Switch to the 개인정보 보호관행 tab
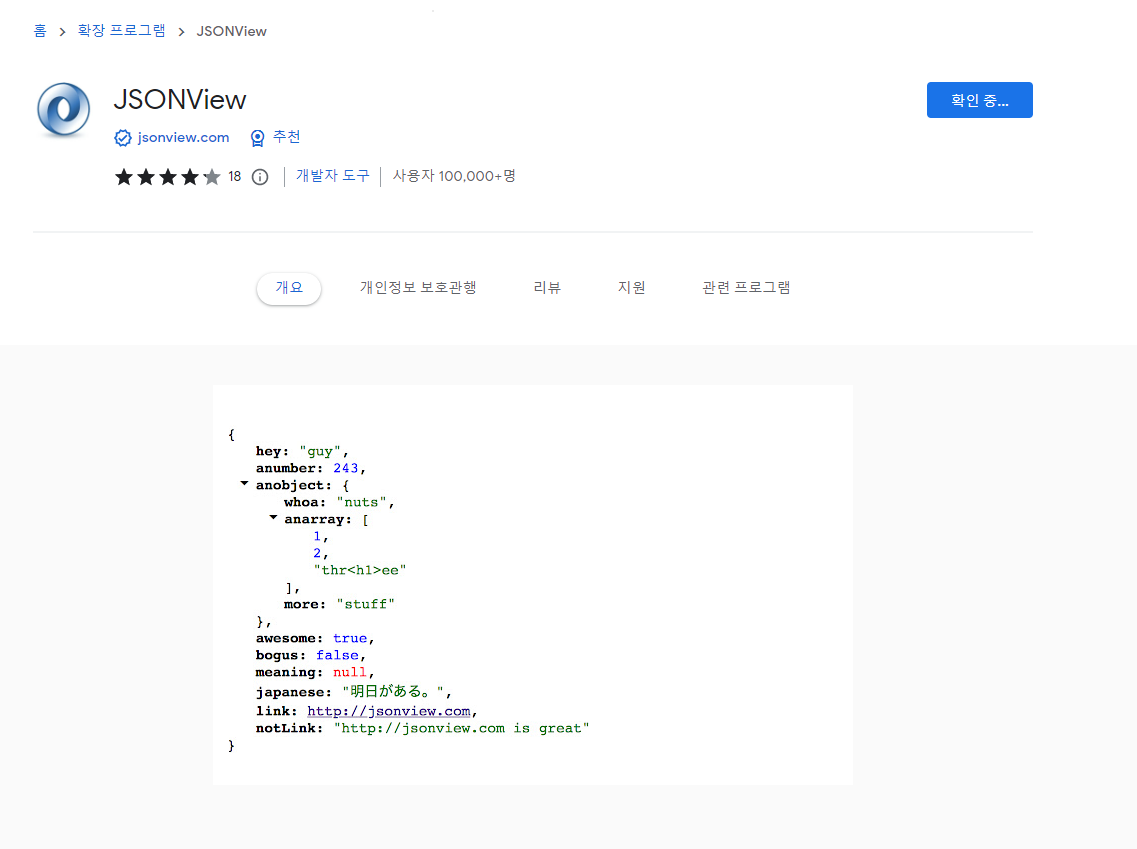 [418, 288]
